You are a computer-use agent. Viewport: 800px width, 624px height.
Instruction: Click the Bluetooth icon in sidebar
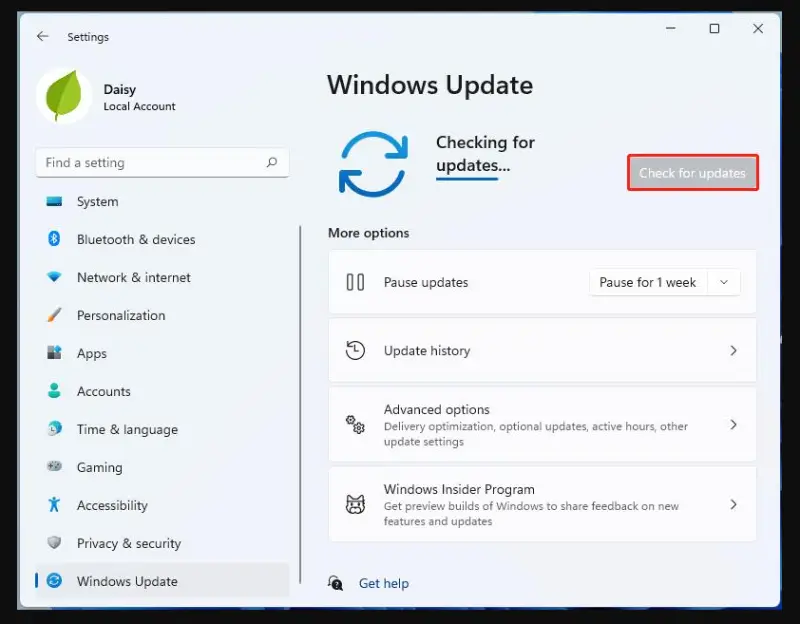pos(54,239)
